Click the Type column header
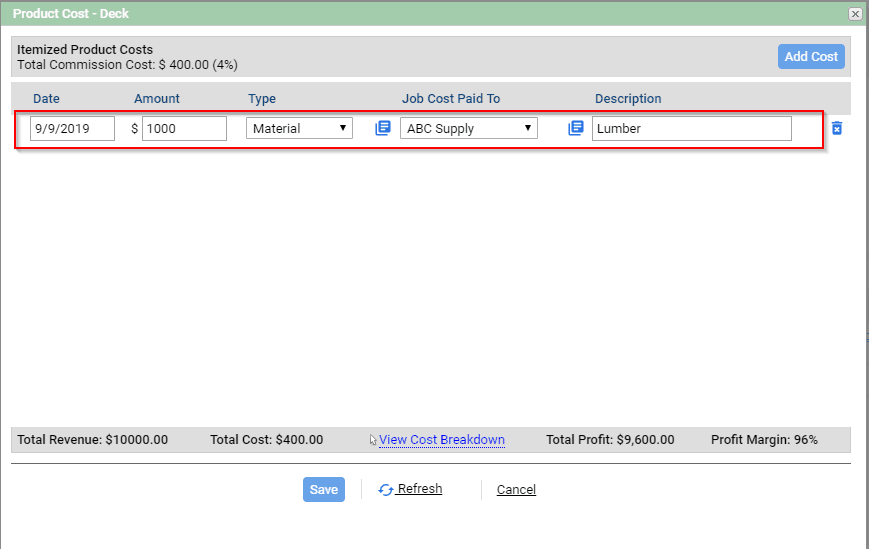869x549 pixels. 262,99
